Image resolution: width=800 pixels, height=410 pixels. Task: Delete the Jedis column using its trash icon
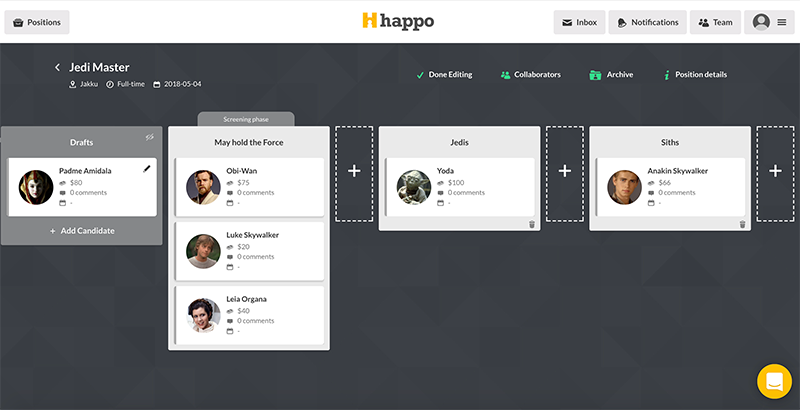coord(532,224)
